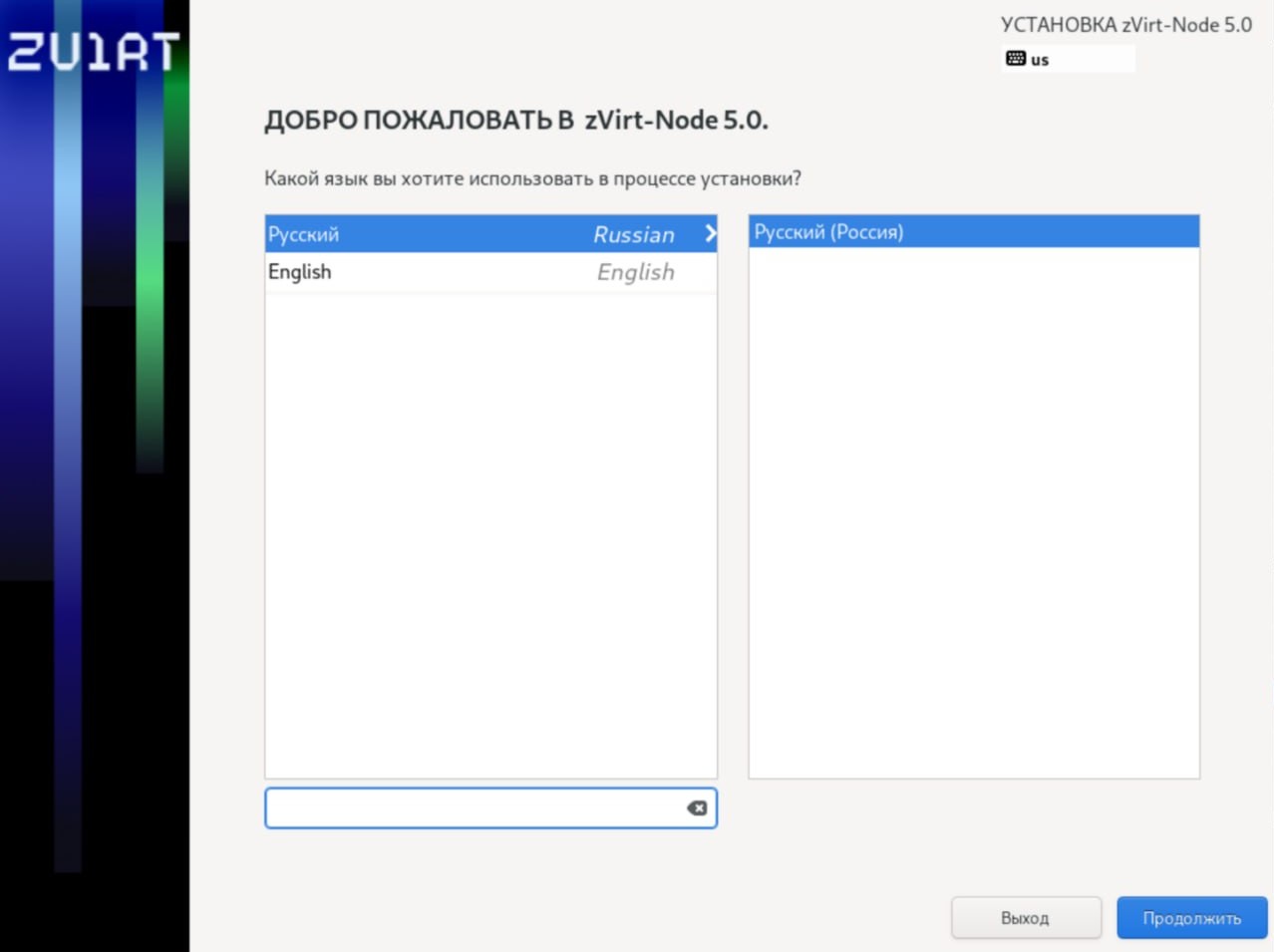Choose Русский (Россия) locale
Image resolution: width=1274 pixels, height=952 pixels.
click(x=974, y=232)
